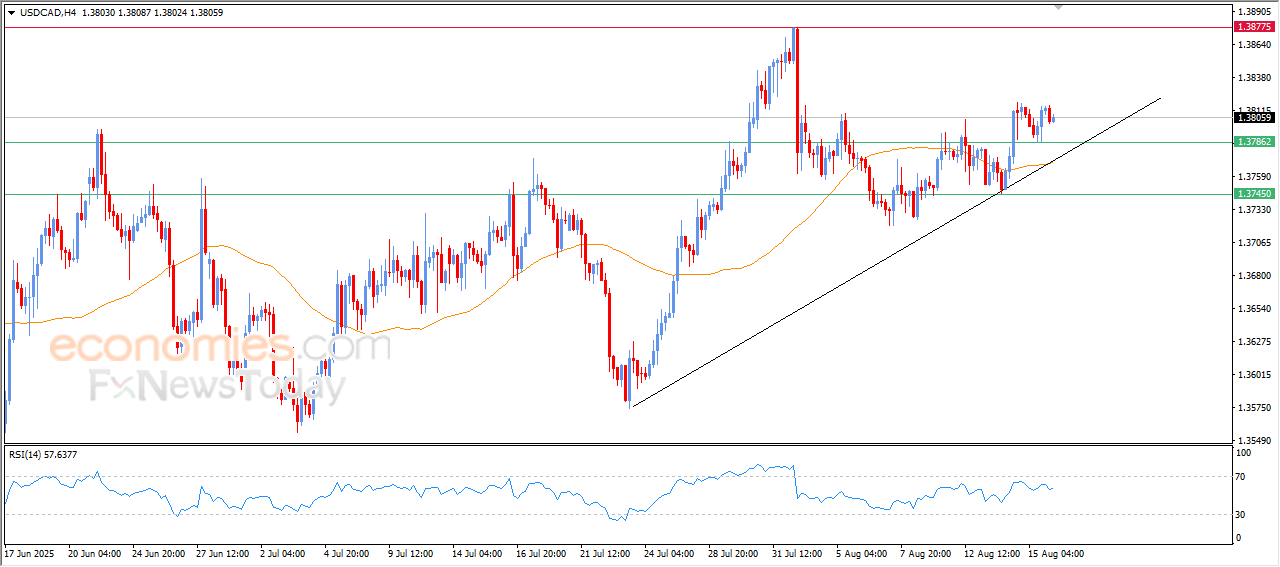
Task: Click the 1.36275 price axis value
Action: 1254,342
